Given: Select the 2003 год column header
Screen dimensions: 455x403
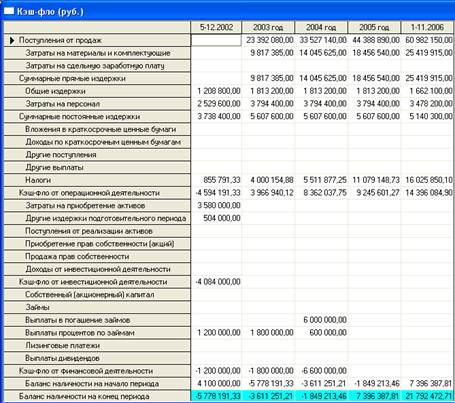Looking at the screenshot, I should point(268,27).
